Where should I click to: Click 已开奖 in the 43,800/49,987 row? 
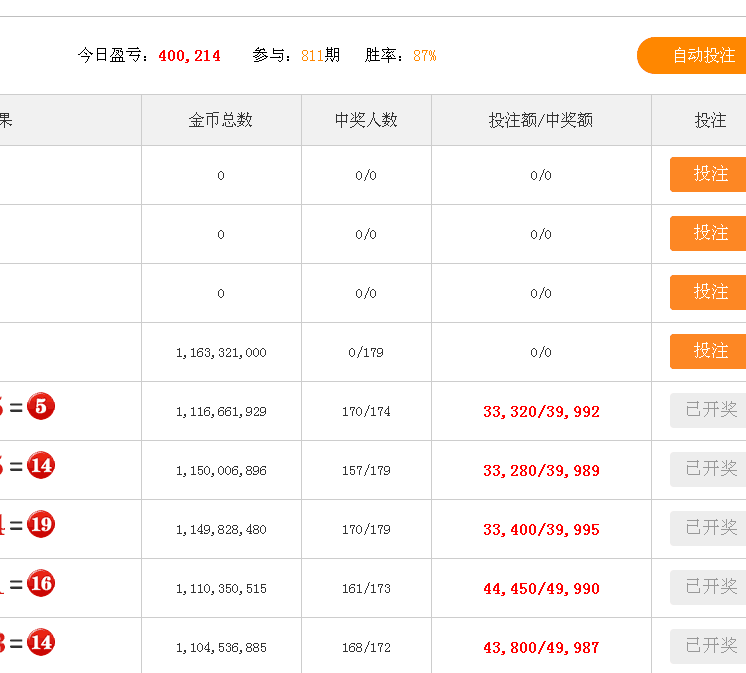(x=709, y=646)
